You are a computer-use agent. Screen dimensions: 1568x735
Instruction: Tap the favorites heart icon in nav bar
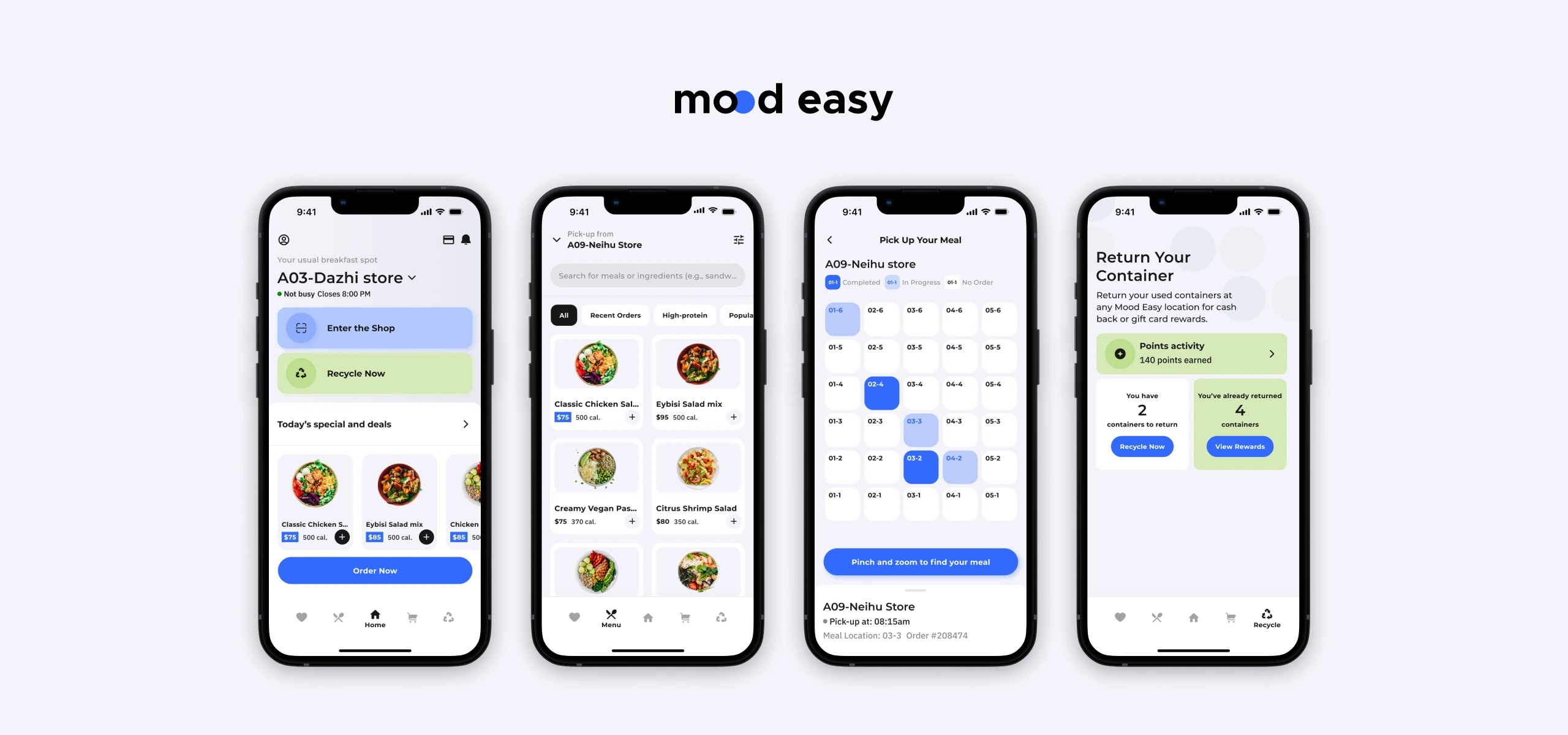(300, 616)
